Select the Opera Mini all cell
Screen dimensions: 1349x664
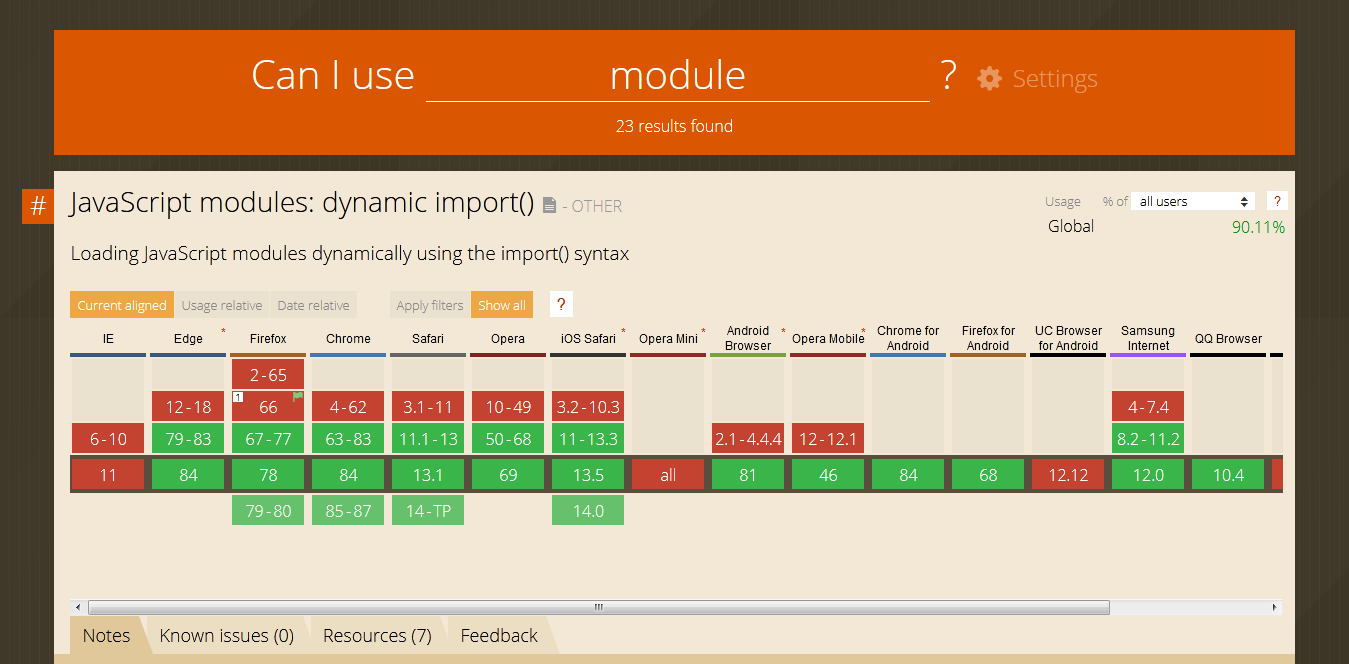click(668, 475)
